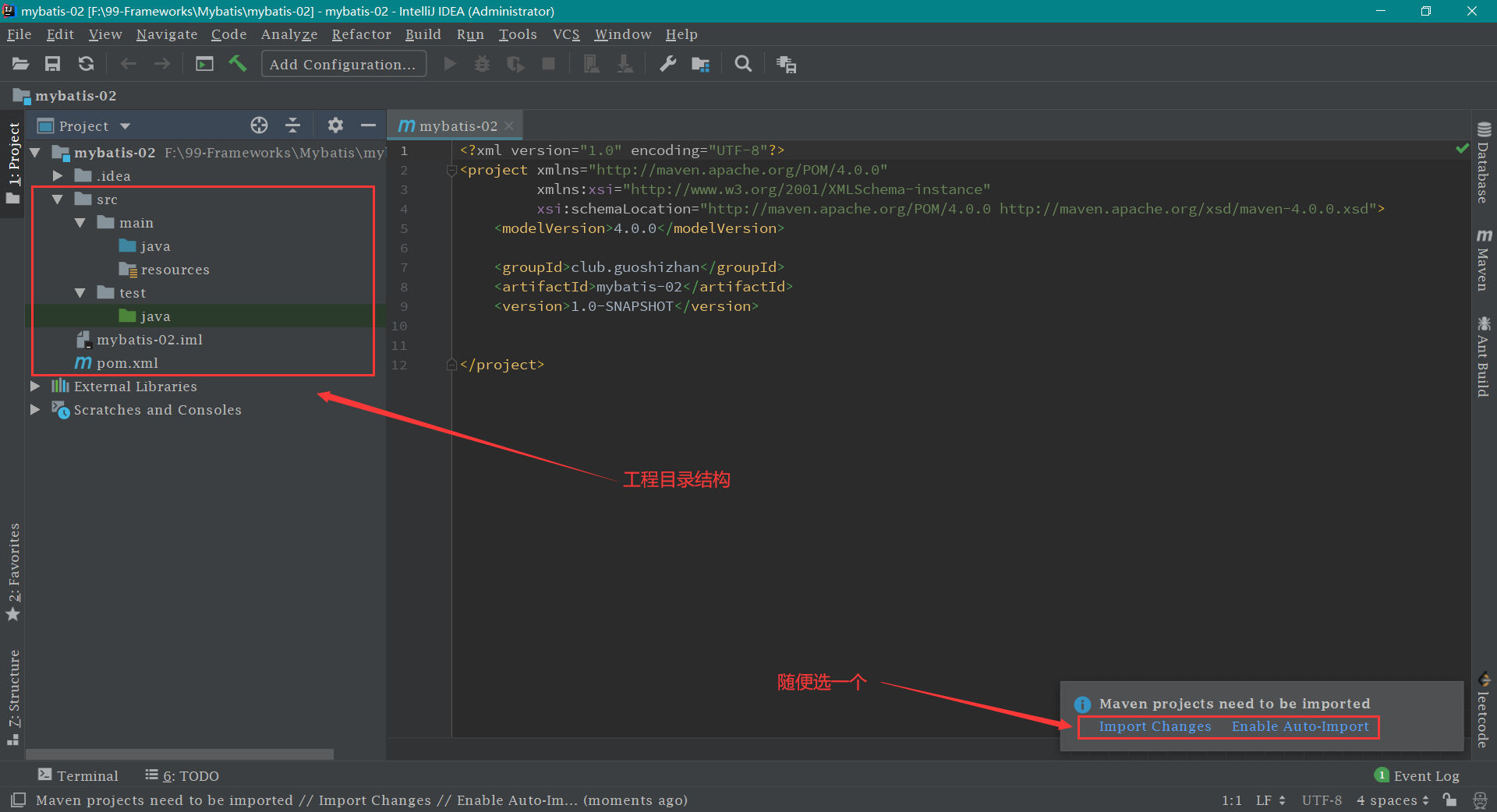Screen dimensions: 1497x812
Task: Click the Save All toolbar icon
Action: click(52, 64)
